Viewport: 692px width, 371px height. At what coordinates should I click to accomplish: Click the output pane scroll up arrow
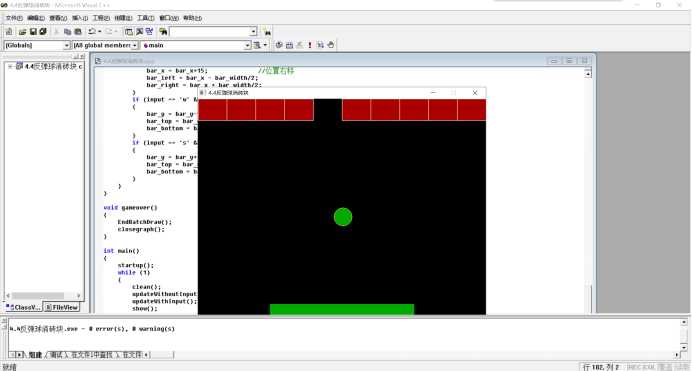pyautogui.click(x=684, y=322)
